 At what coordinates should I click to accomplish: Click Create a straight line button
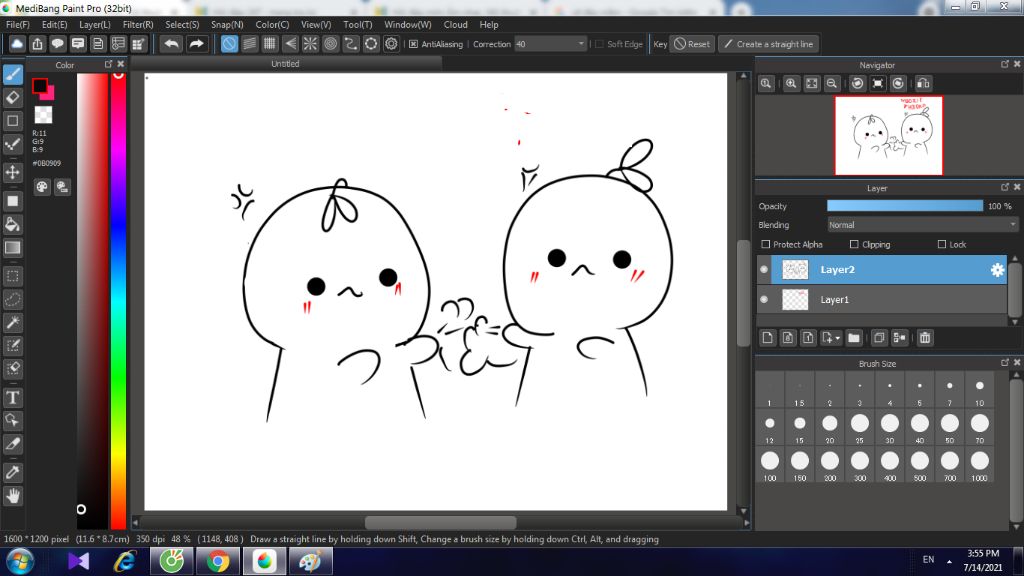coord(769,44)
